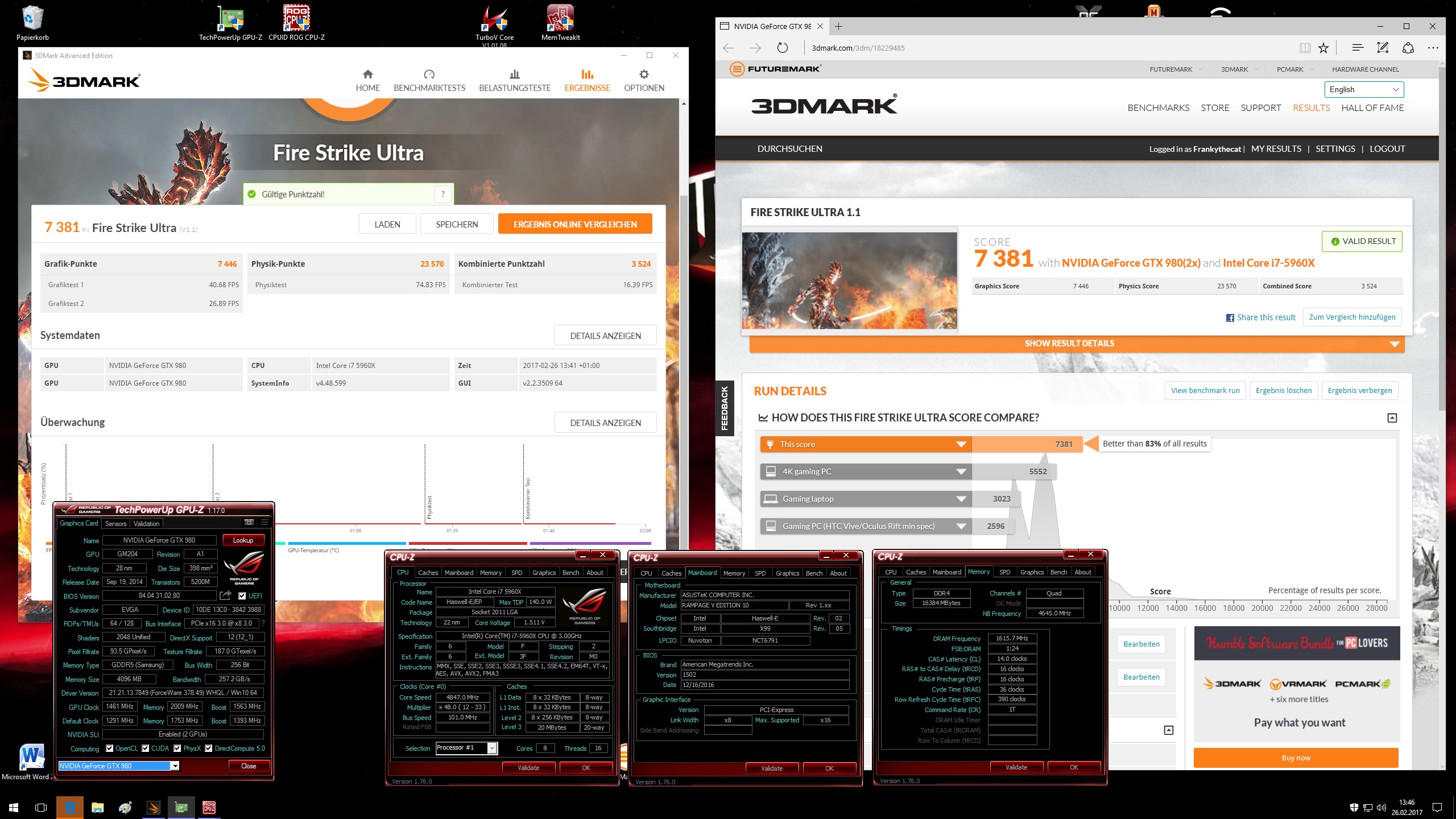
Task: Click the question mark beside Gültige Punktzahl
Action: click(x=443, y=194)
